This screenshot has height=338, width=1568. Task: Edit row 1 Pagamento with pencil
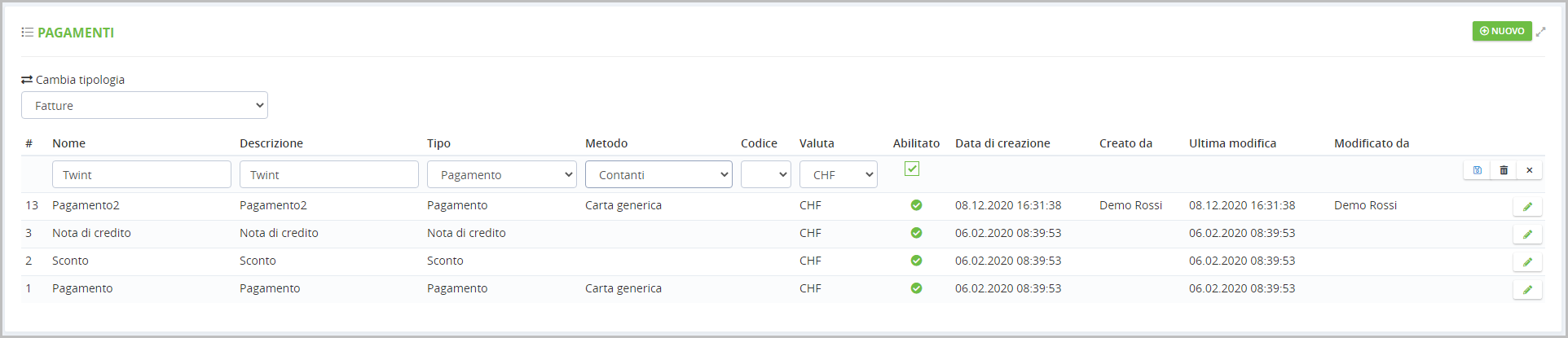coord(1527,290)
